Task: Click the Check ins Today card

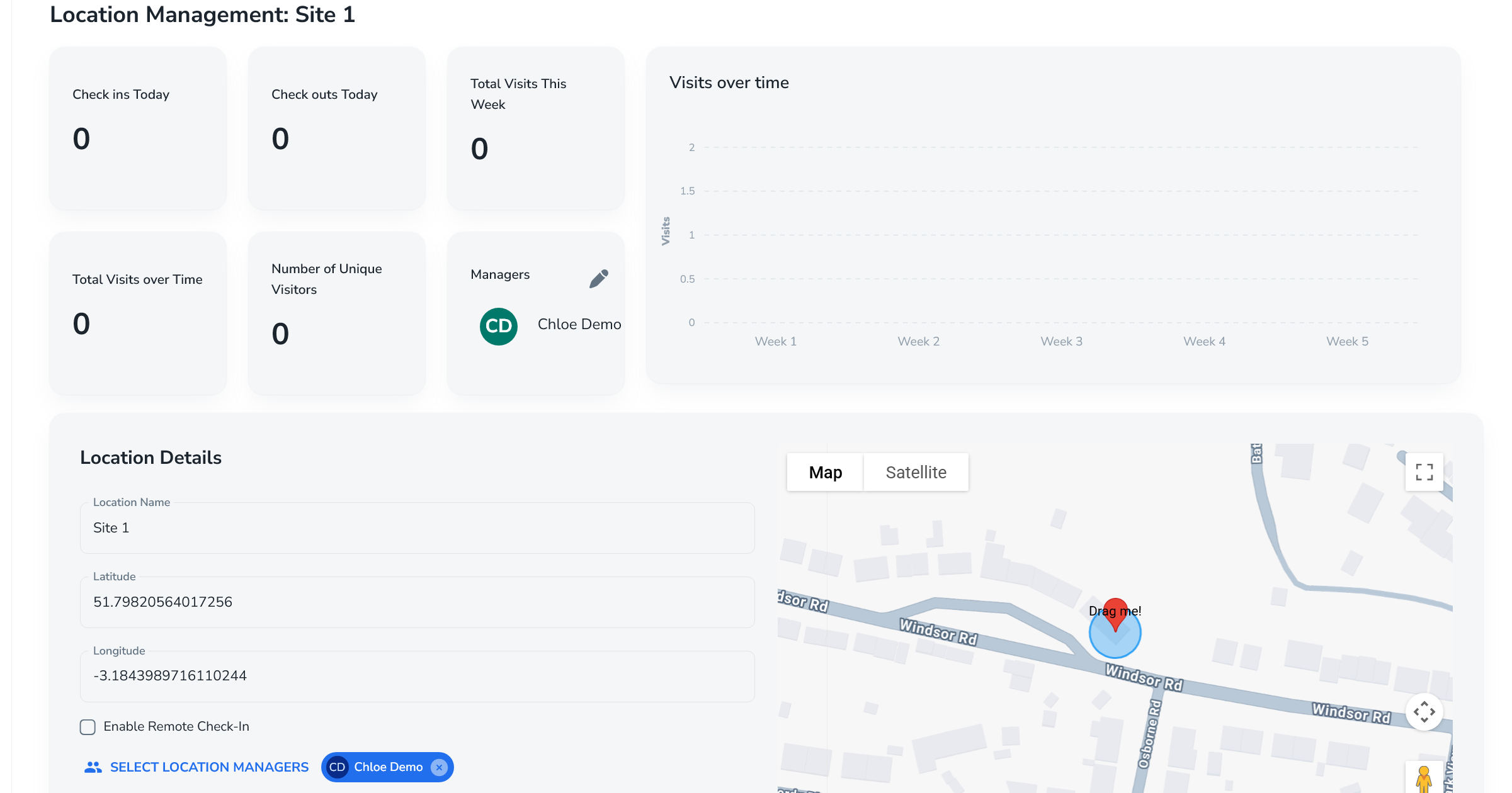Action: tap(137, 128)
